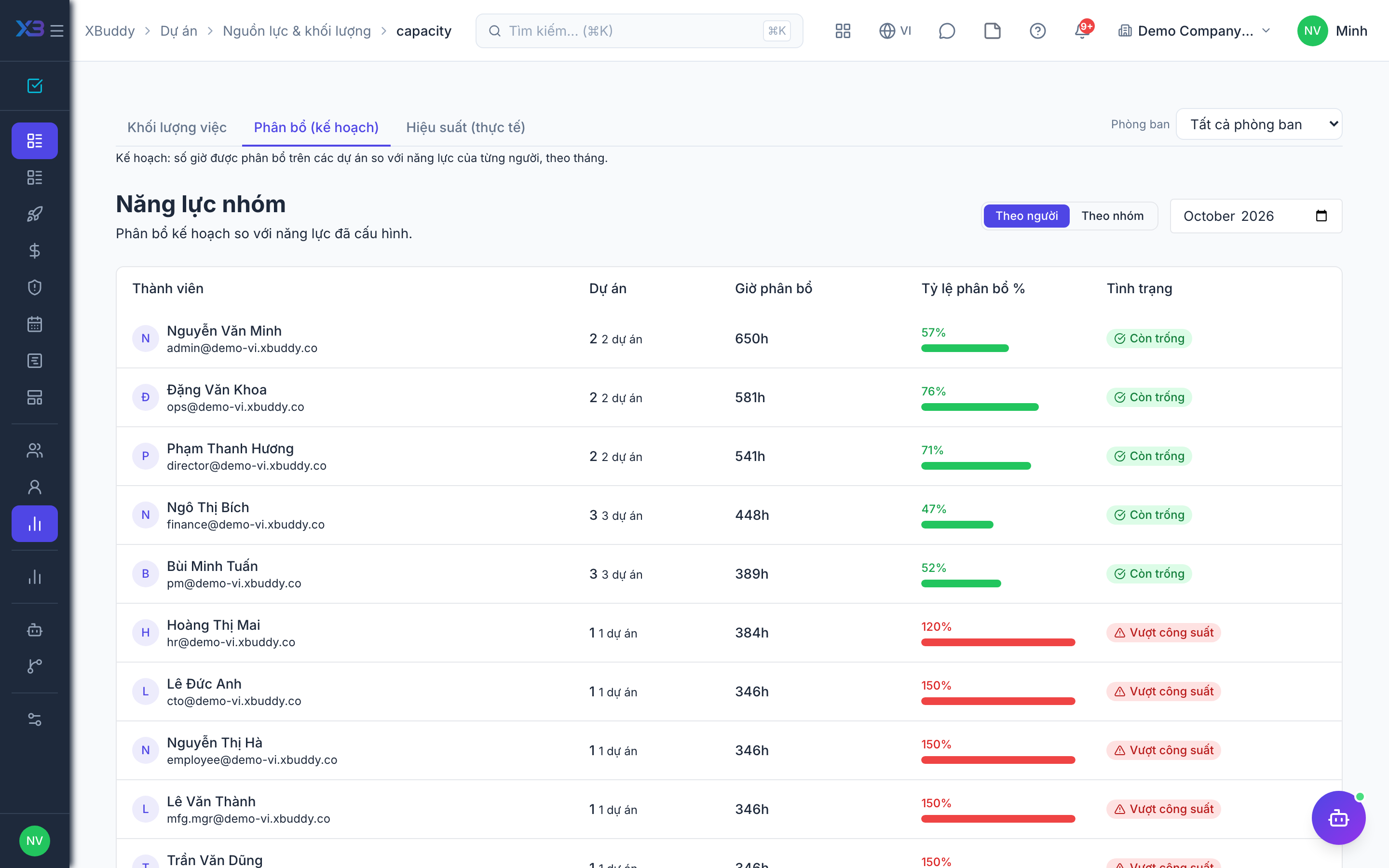Open the calendar icon in sidebar
The width and height of the screenshot is (1389, 868).
coord(34,325)
